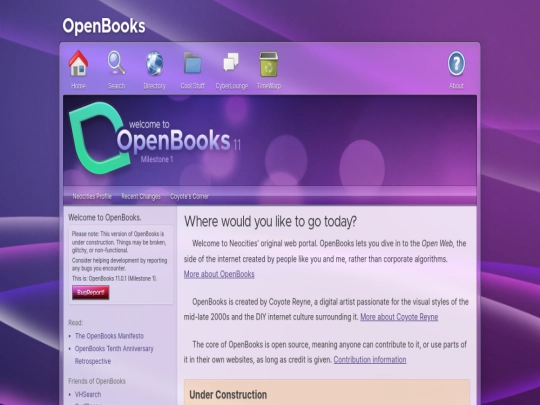Image resolution: width=540 pixels, height=405 pixels.
Task: Open the Cool Stuff folder icon
Action: [193, 63]
